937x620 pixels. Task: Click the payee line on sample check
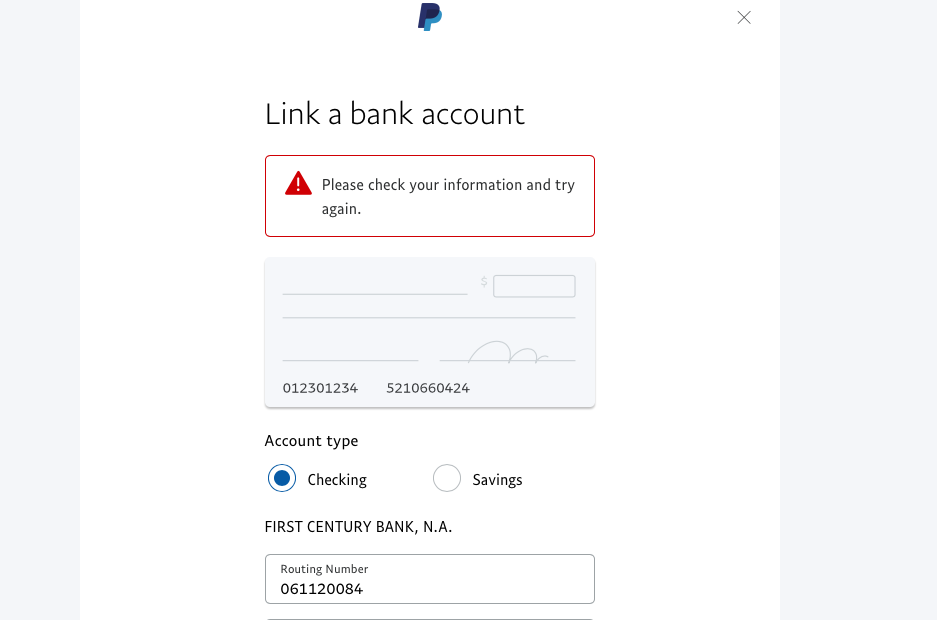(375, 293)
